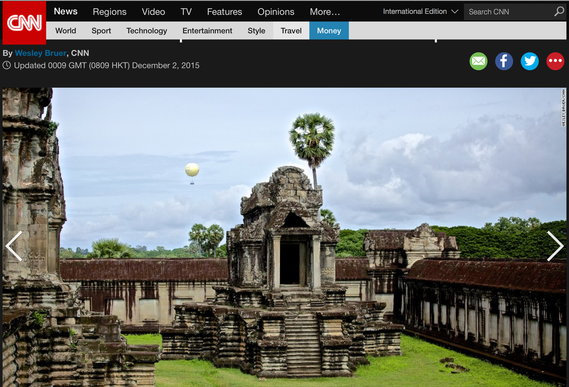The width and height of the screenshot is (569, 387).
Task: Click the search magnifier icon
Action: coord(559,12)
